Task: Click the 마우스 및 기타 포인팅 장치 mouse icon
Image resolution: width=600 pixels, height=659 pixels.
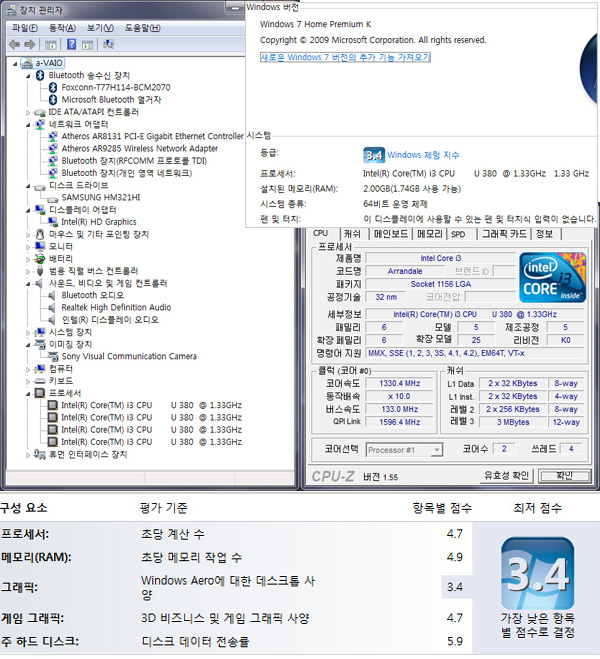Action: [x=40, y=234]
